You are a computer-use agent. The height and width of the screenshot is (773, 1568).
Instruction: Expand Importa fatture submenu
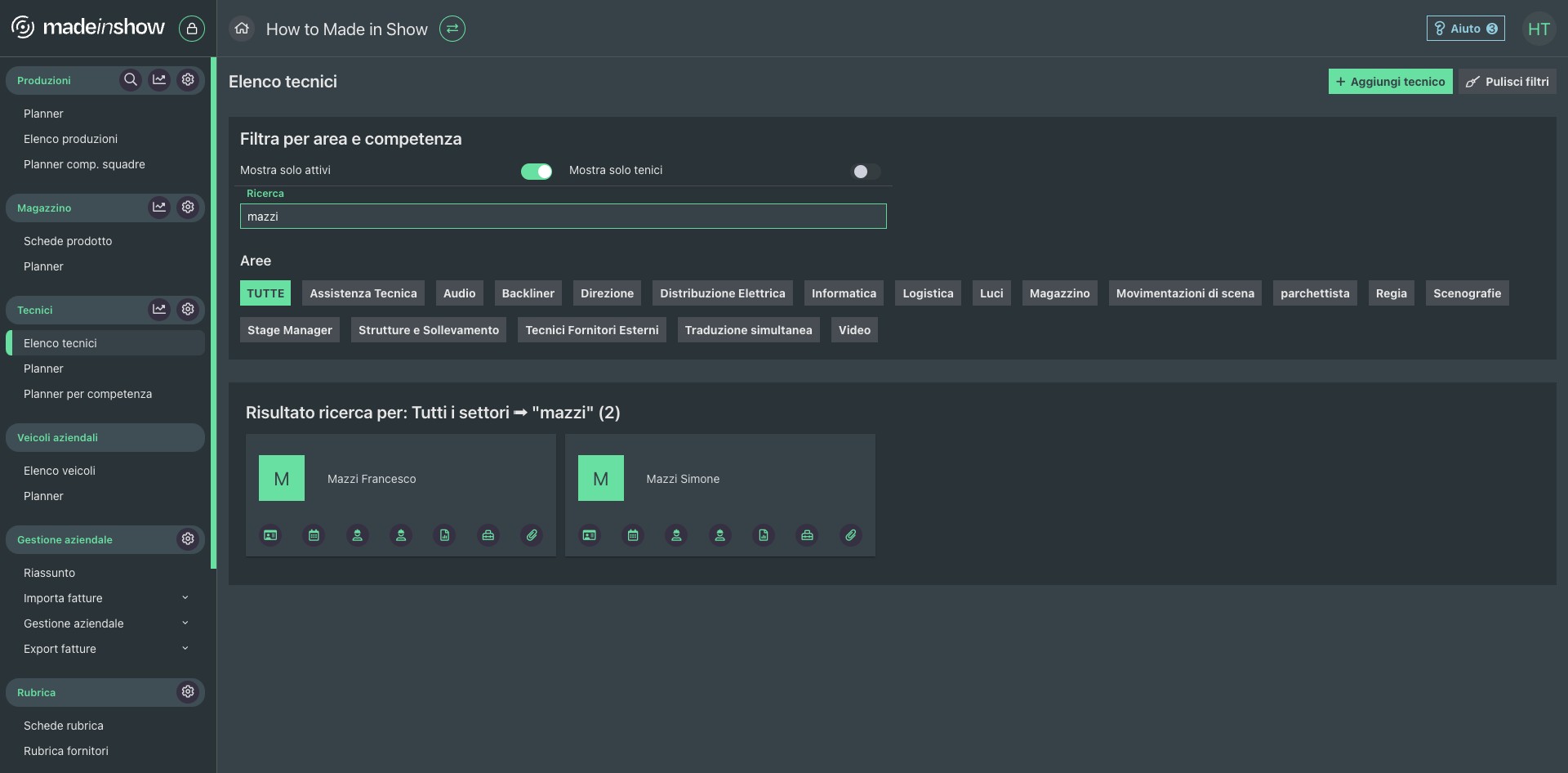(x=185, y=598)
